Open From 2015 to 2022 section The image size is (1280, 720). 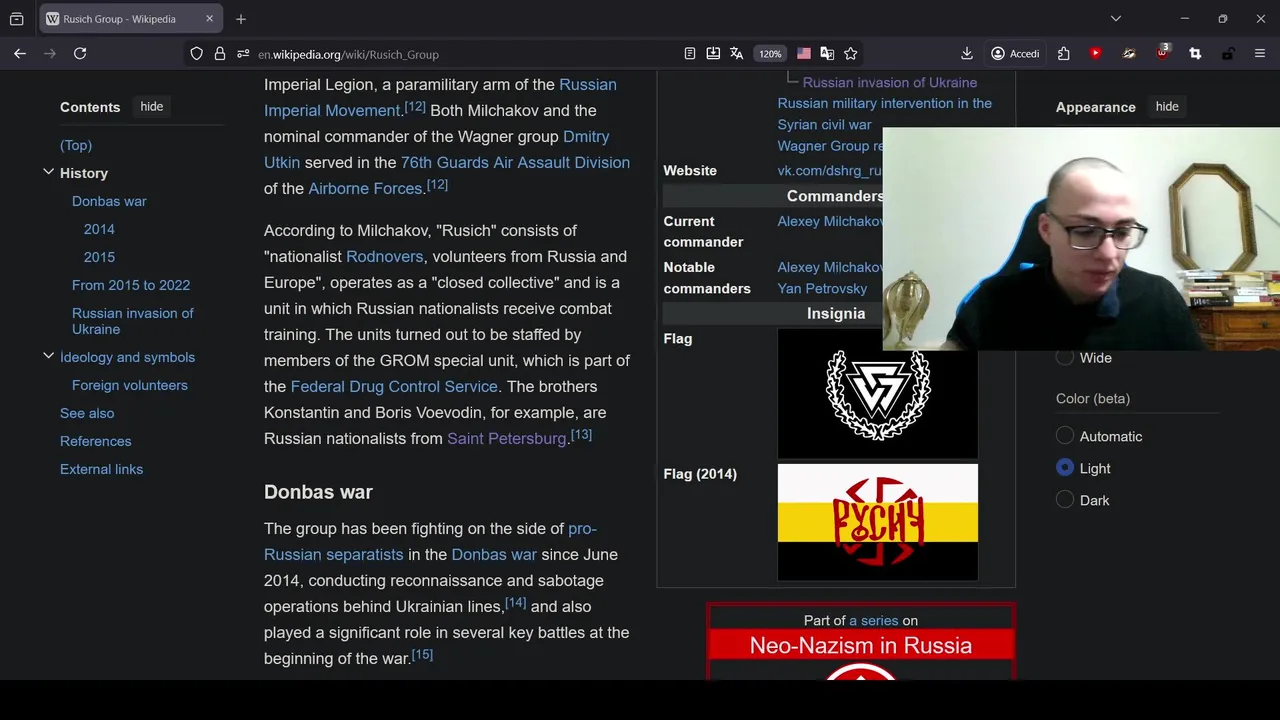click(x=131, y=285)
